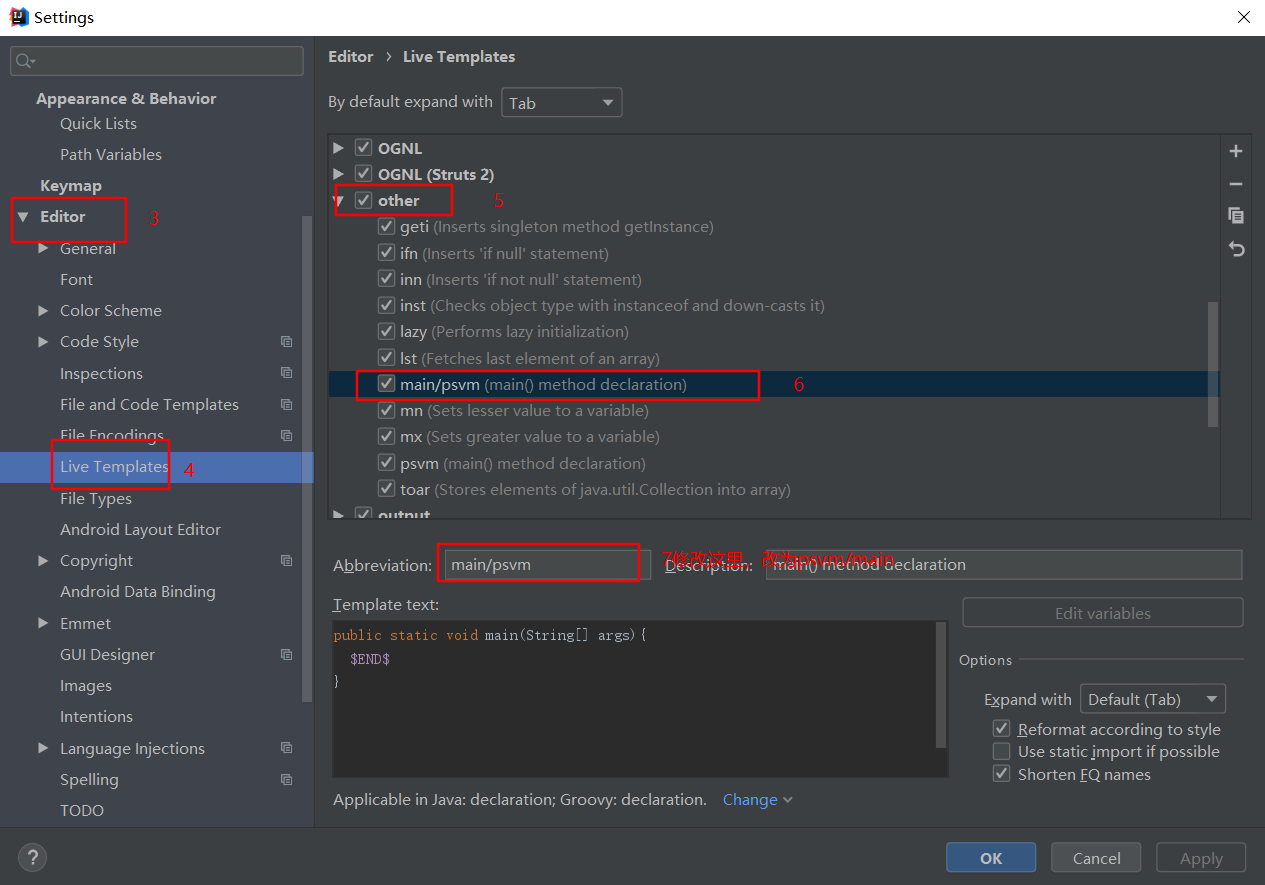Expand the Language Injections node
Viewport: 1265px width, 885px height.
click(x=43, y=748)
